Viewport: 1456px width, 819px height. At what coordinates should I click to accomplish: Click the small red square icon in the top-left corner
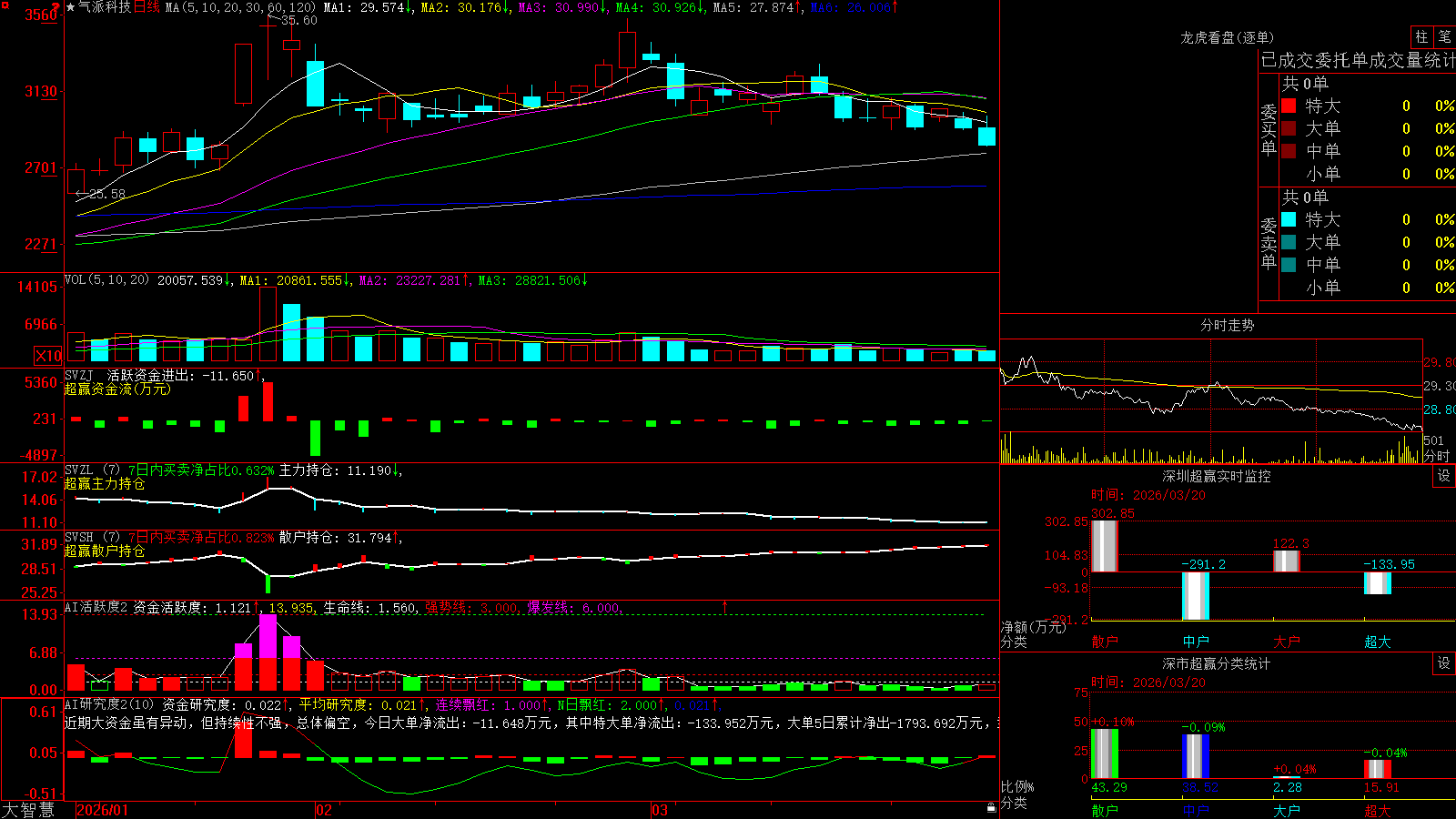[5, 5]
